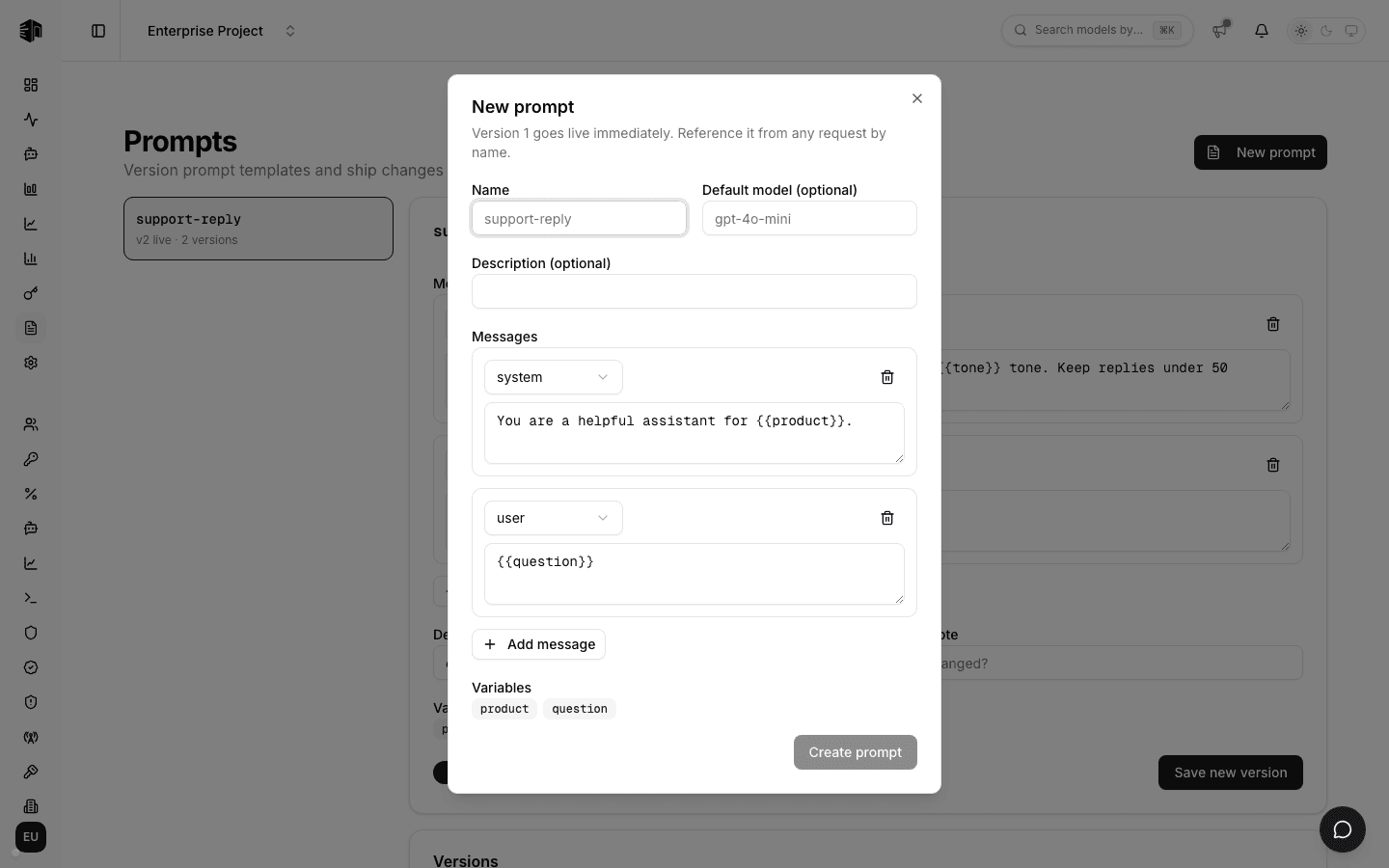Open the hammer icon in sidebar
Screen dimensions: 1389x868
point(31,772)
